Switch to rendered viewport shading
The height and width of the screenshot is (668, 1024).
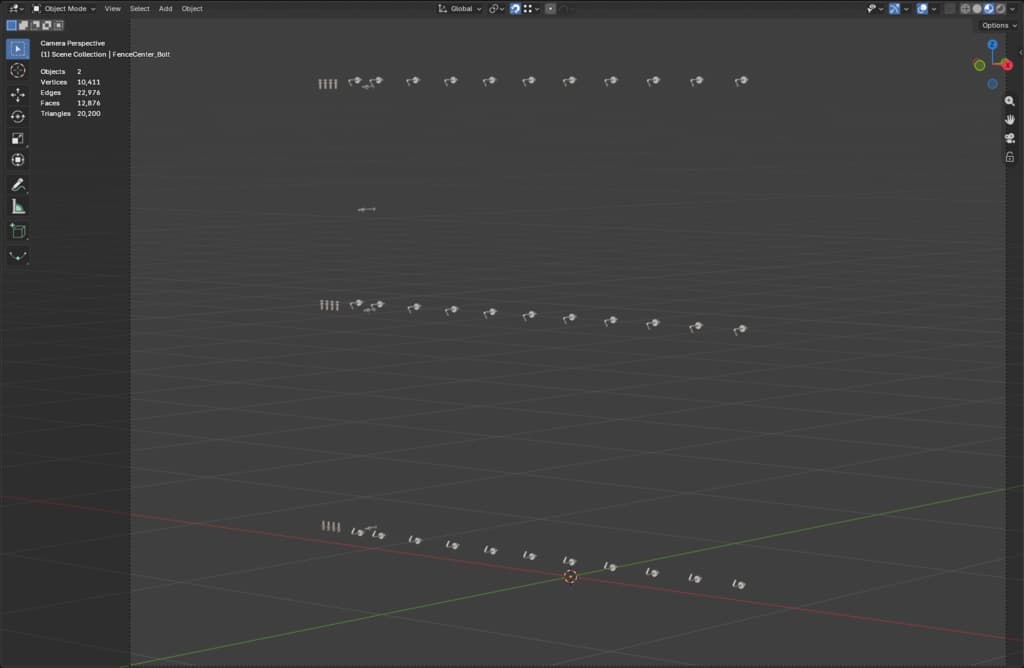(x=1000, y=8)
